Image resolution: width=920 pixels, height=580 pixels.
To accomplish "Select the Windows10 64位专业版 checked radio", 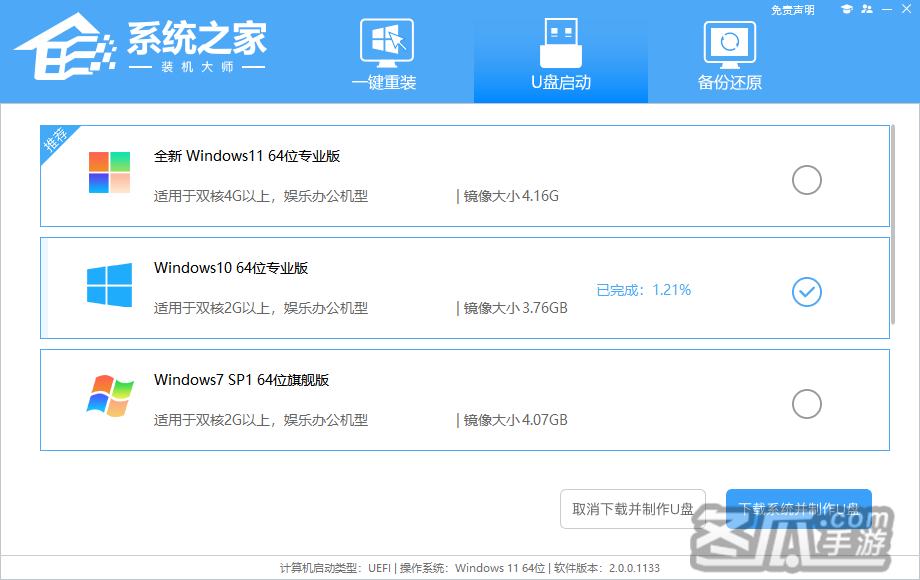I will [x=807, y=292].
